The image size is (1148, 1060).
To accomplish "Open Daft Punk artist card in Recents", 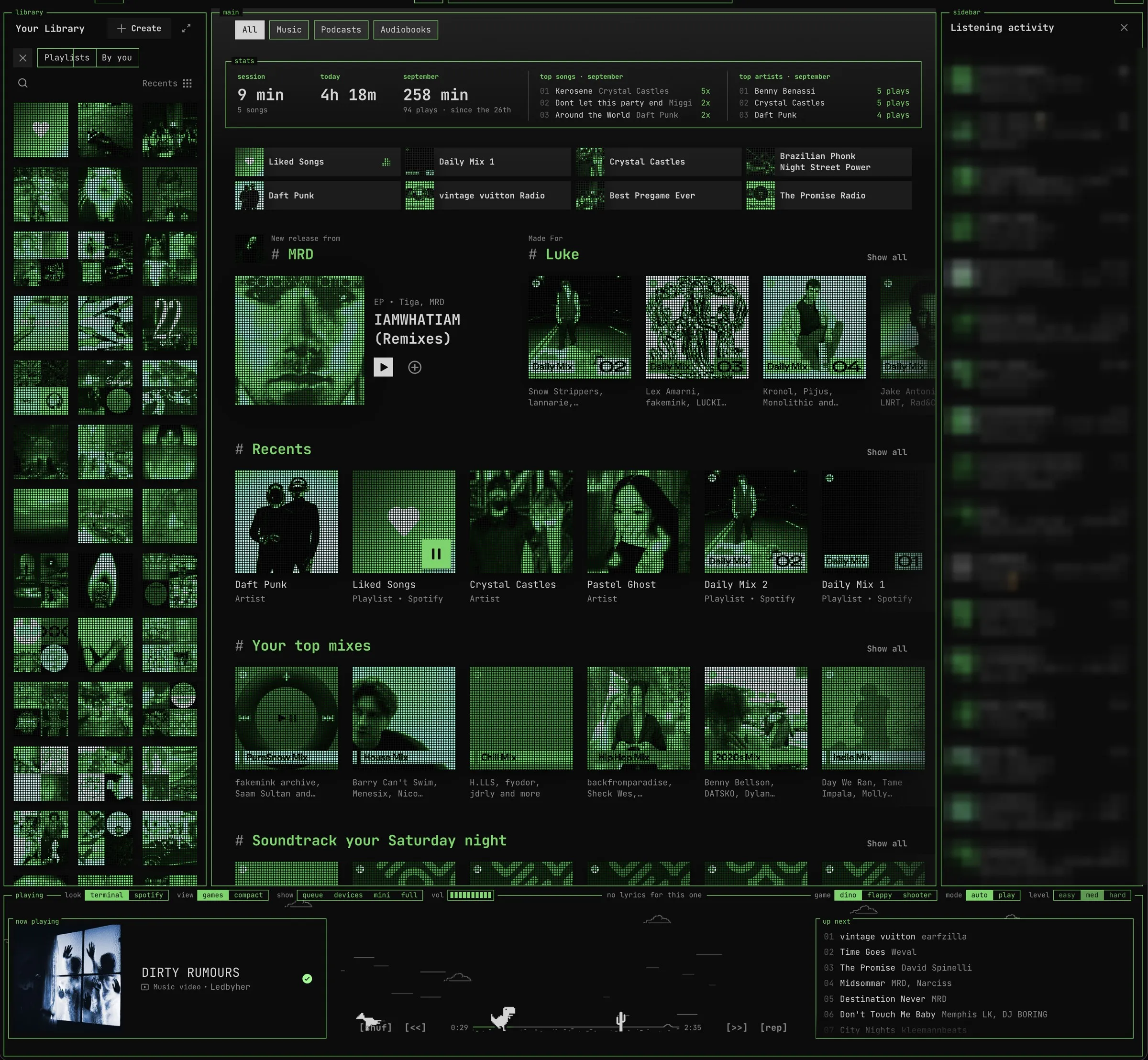I will pyautogui.click(x=287, y=537).
